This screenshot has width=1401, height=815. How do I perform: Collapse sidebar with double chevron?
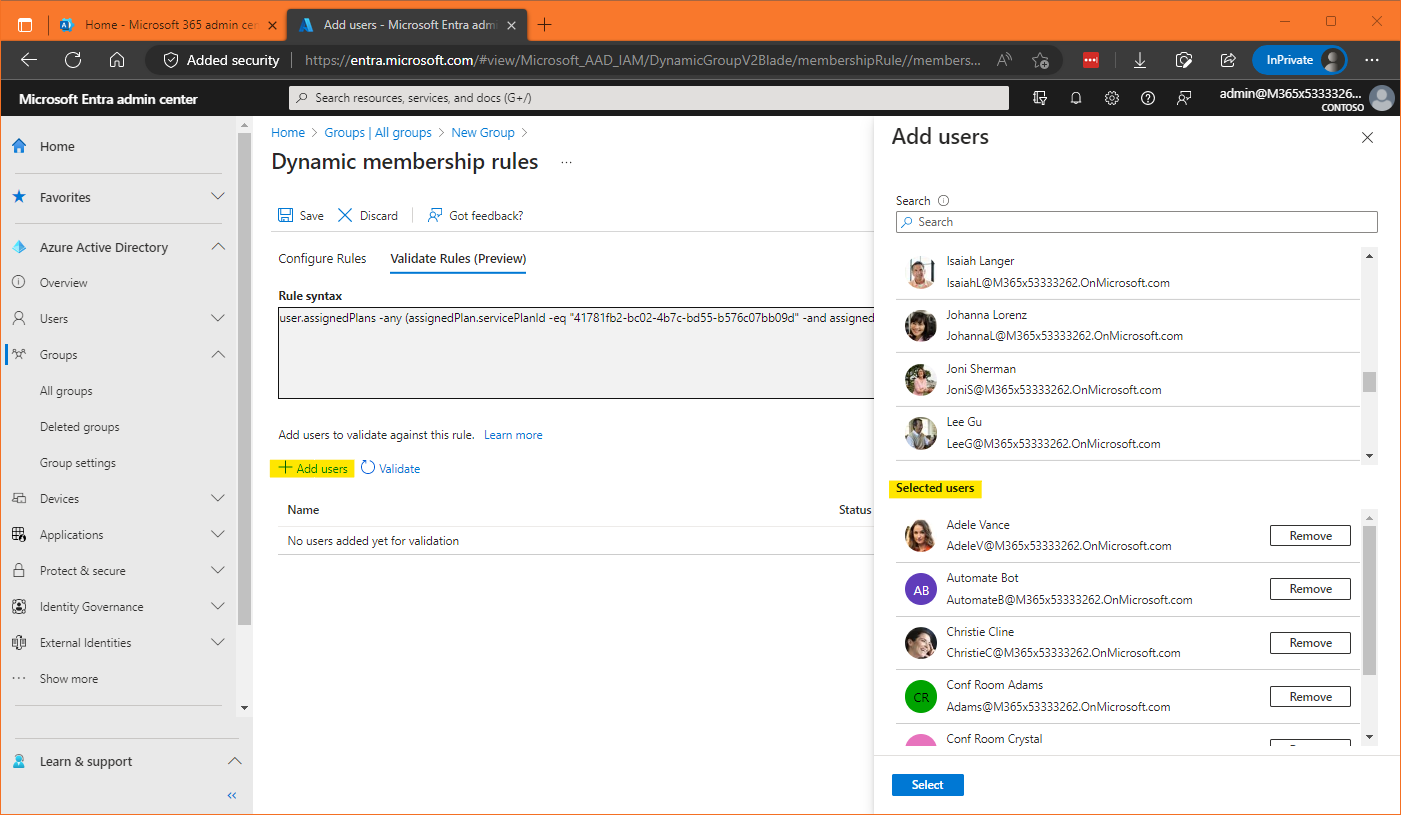pyautogui.click(x=232, y=795)
